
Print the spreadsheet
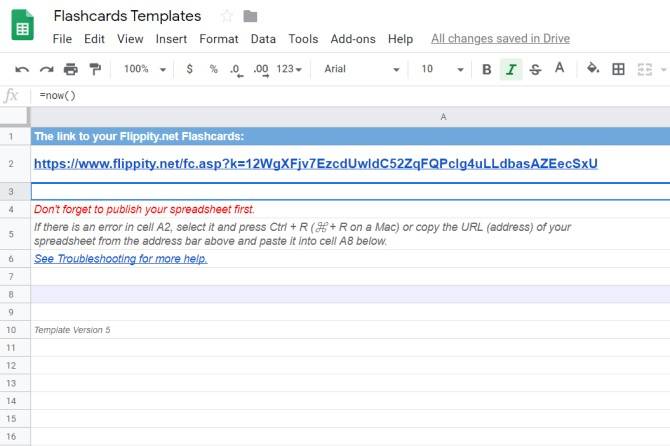(x=71, y=69)
